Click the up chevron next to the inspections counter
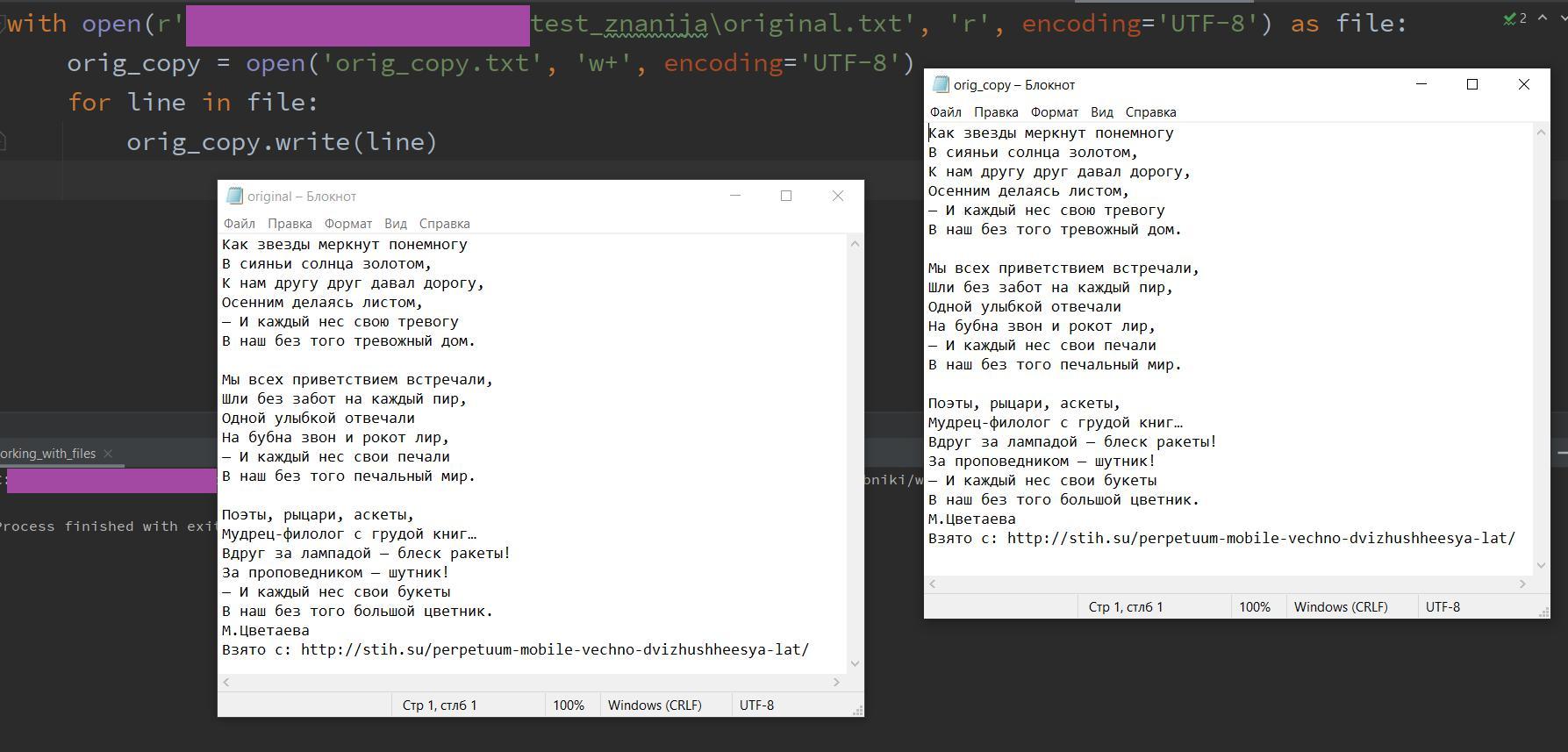This screenshot has height=752, width=1568. (x=1542, y=18)
